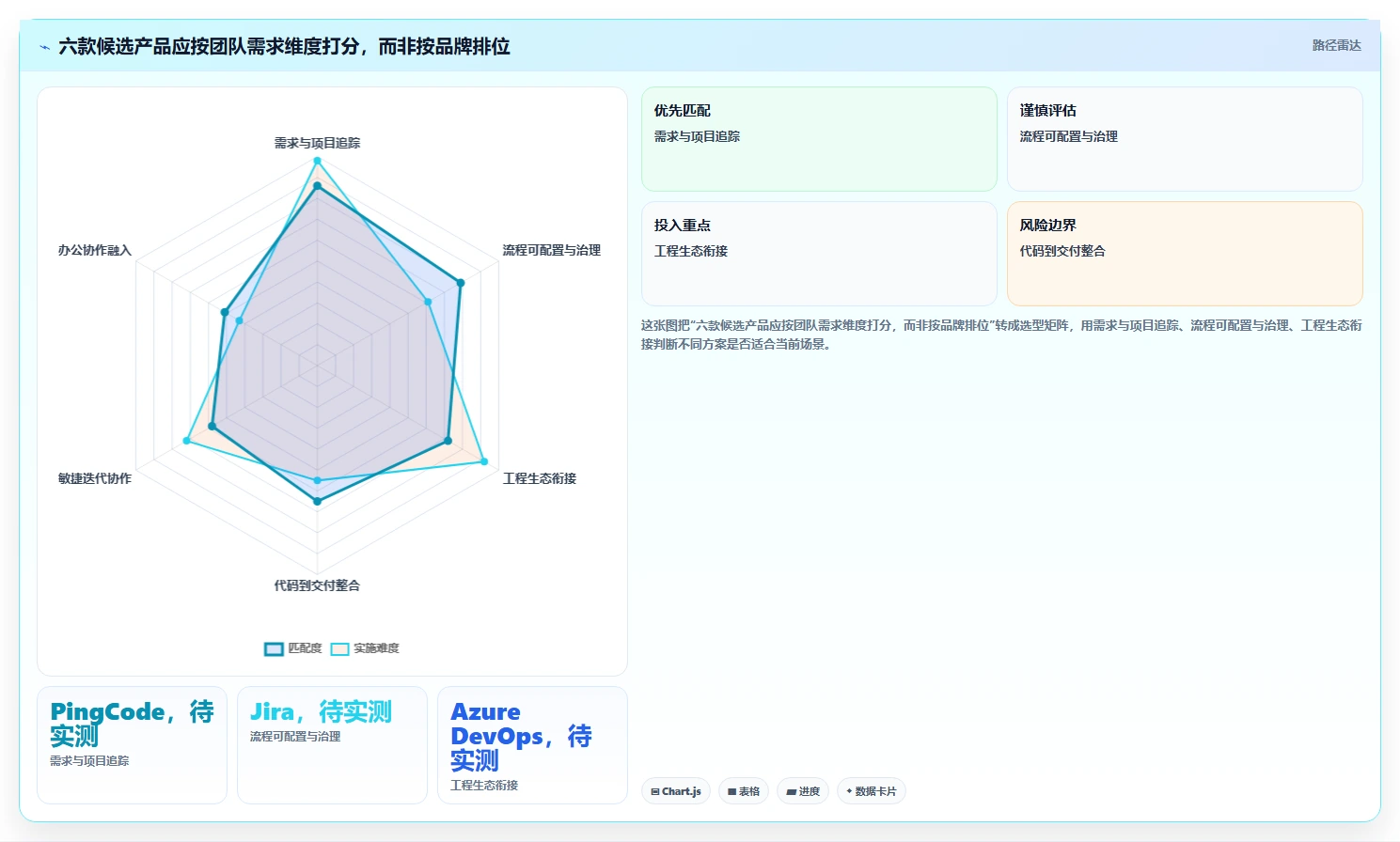Open the Azure DevOps，待实测 product card

(532, 745)
